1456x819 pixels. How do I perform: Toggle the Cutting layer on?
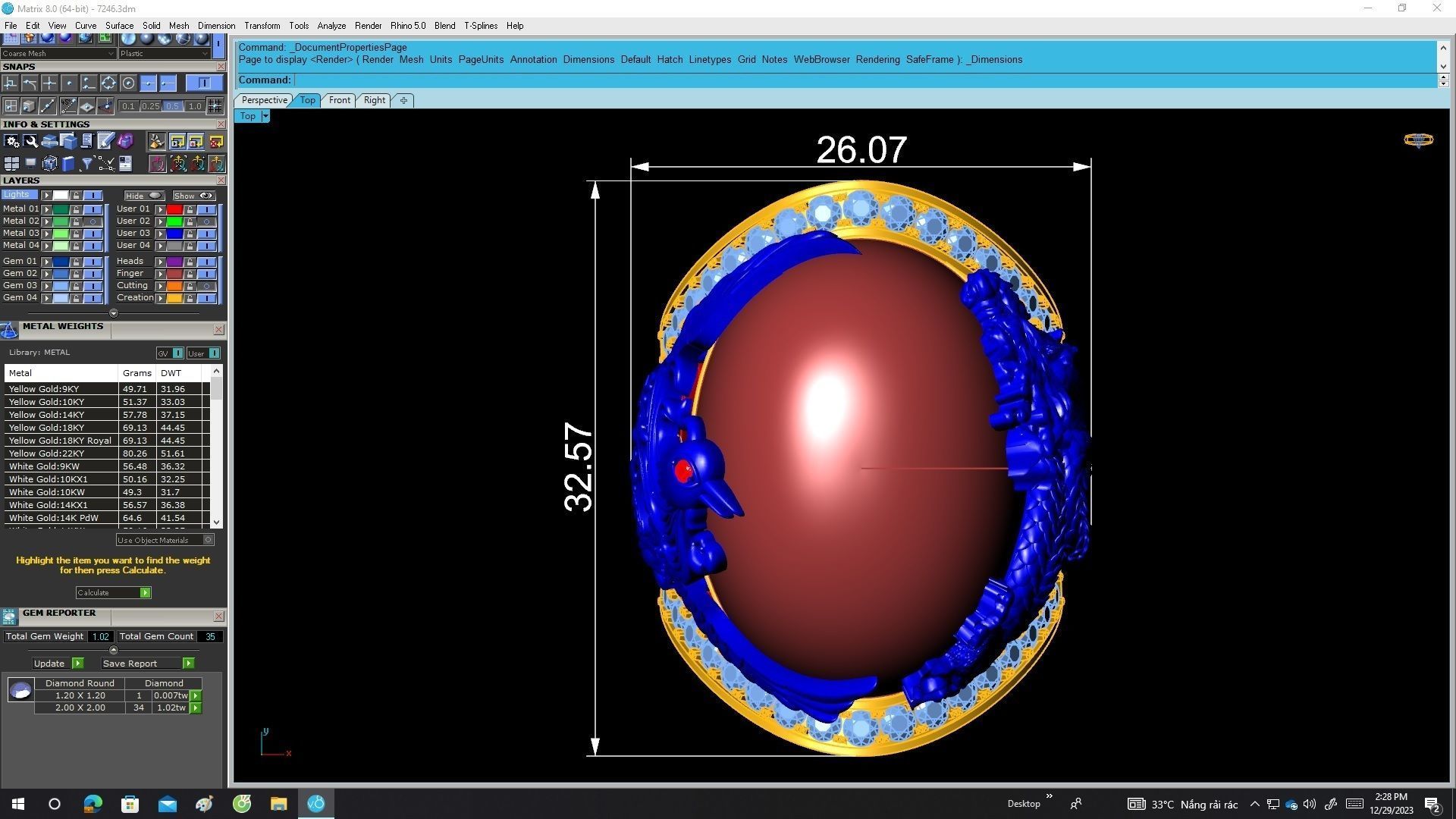pos(206,286)
